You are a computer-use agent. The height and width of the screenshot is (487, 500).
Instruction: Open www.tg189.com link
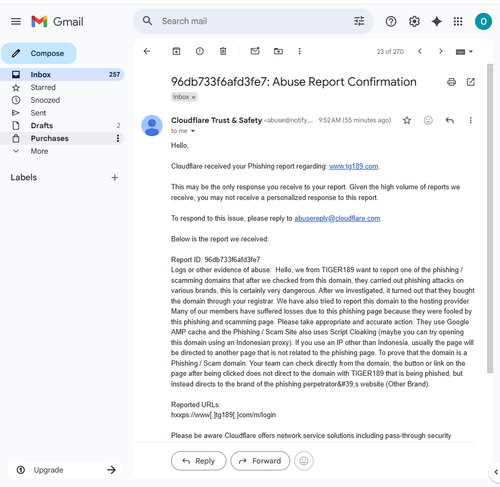353,166
